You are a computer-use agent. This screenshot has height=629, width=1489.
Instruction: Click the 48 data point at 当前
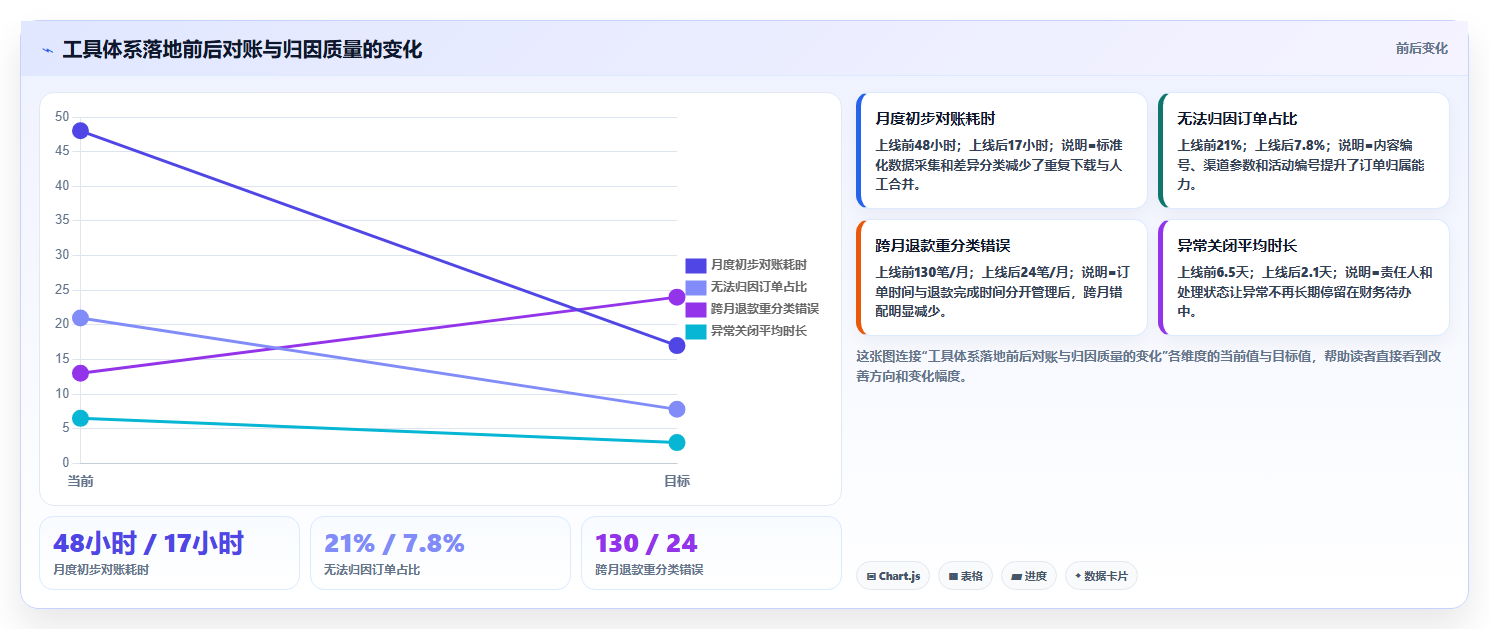(80, 131)
